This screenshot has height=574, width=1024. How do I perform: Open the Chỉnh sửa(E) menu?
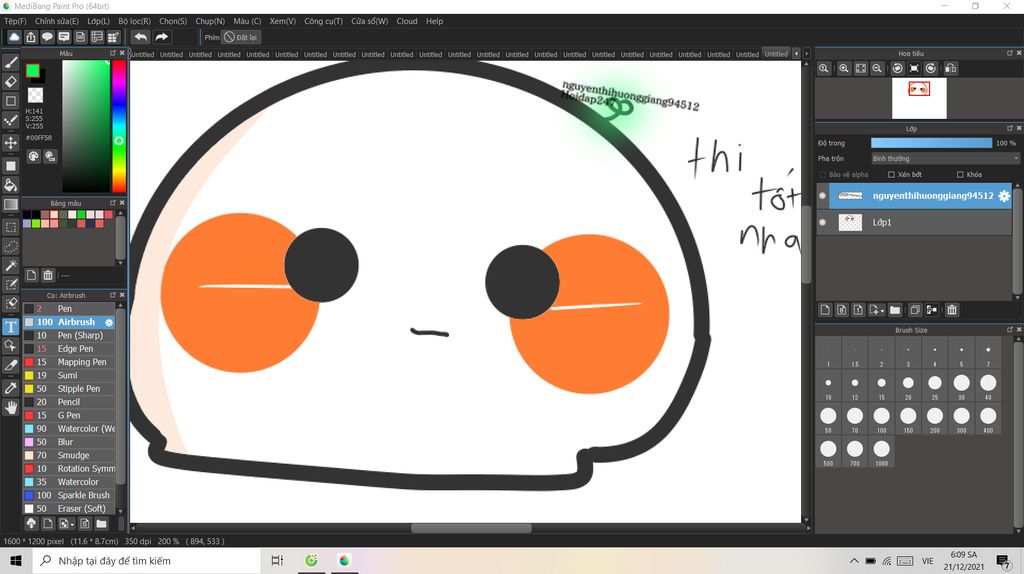click(57, 21)
